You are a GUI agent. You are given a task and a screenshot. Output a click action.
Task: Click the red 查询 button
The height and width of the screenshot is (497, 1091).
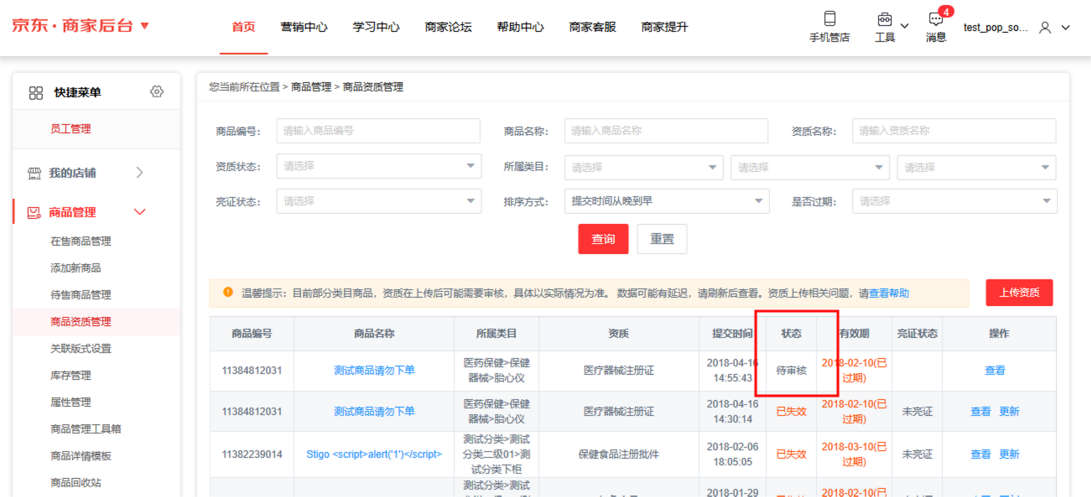click(603, 239)
